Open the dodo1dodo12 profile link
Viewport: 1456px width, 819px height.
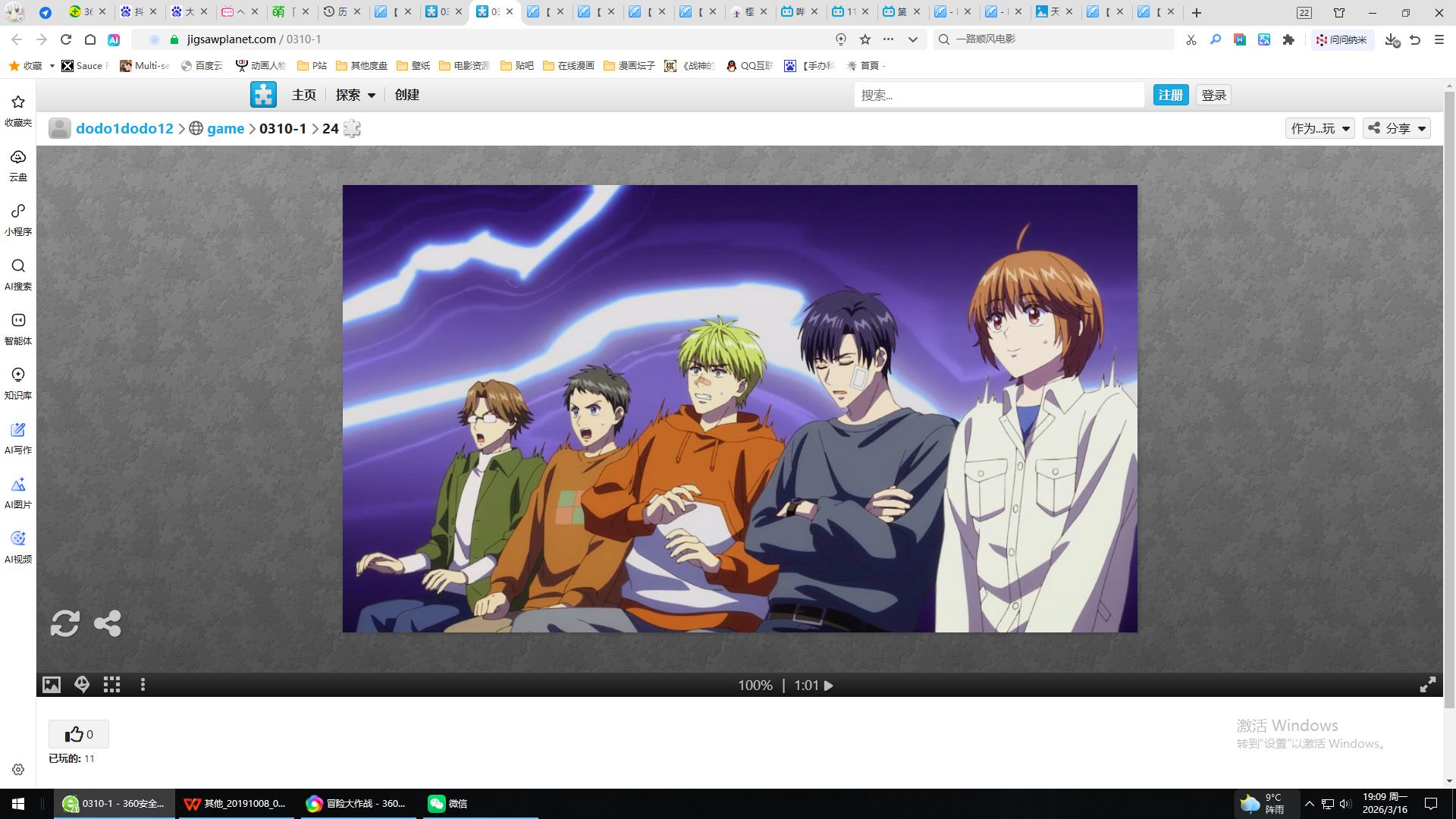124,128
